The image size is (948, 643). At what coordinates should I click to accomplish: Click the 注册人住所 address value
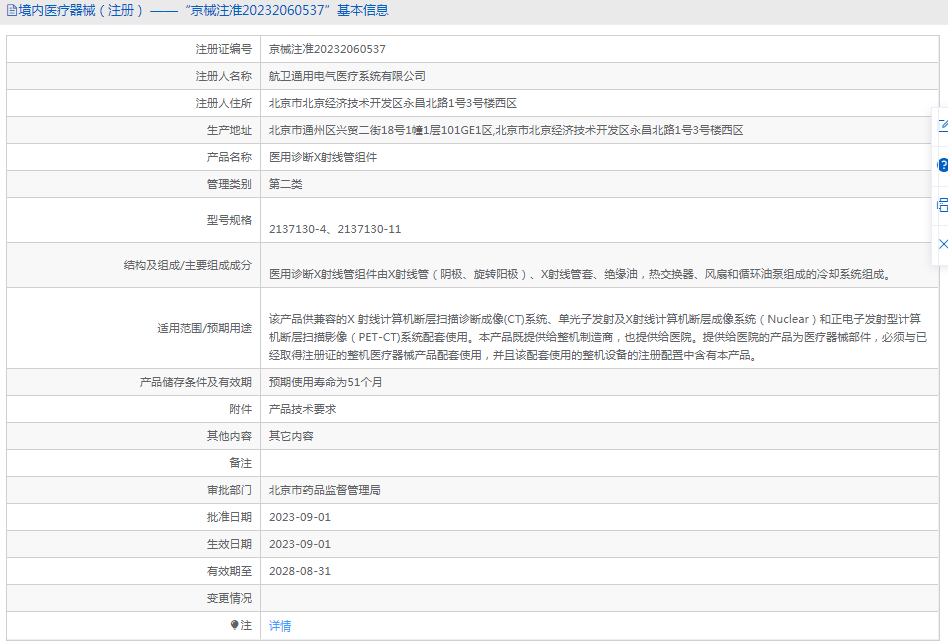[x=393, y=103]
